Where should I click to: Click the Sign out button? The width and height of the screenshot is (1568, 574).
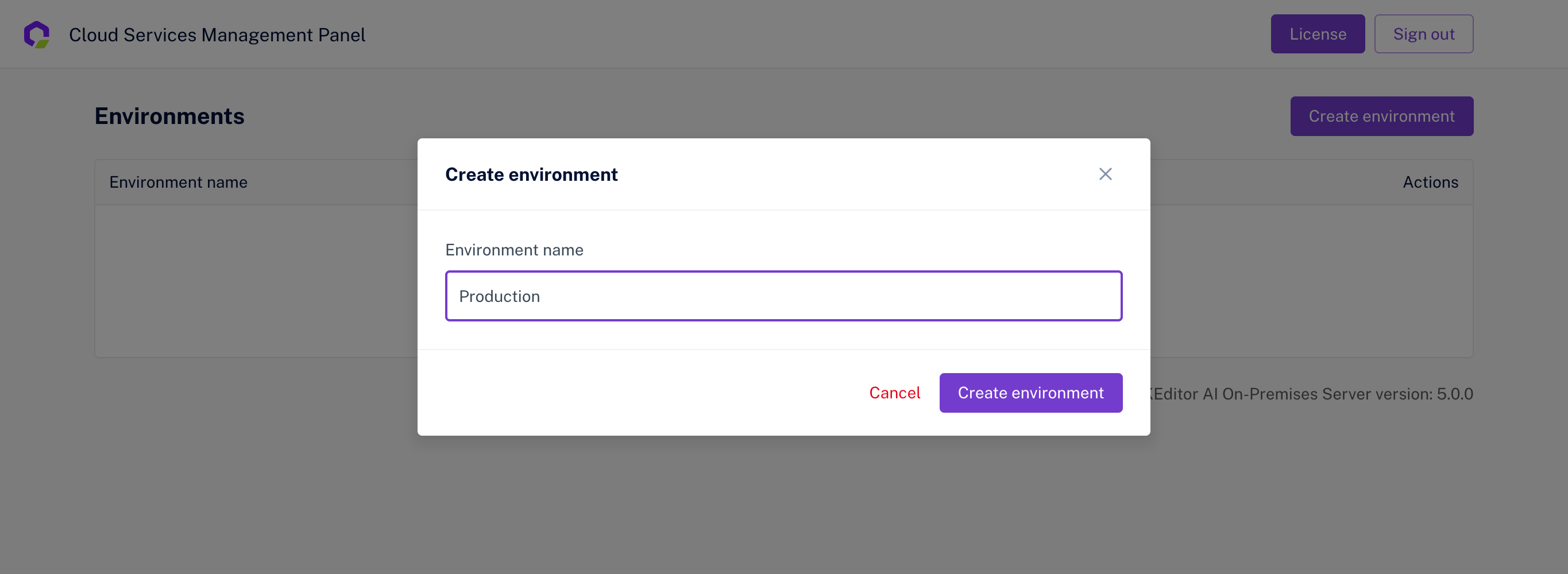tap(1424, 33)
